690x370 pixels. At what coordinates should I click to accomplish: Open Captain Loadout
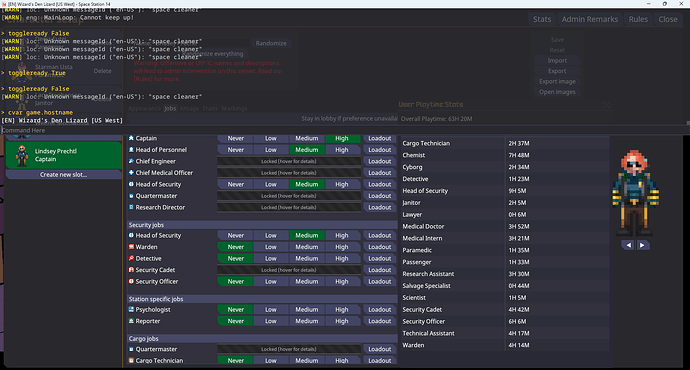pos(380,138)
